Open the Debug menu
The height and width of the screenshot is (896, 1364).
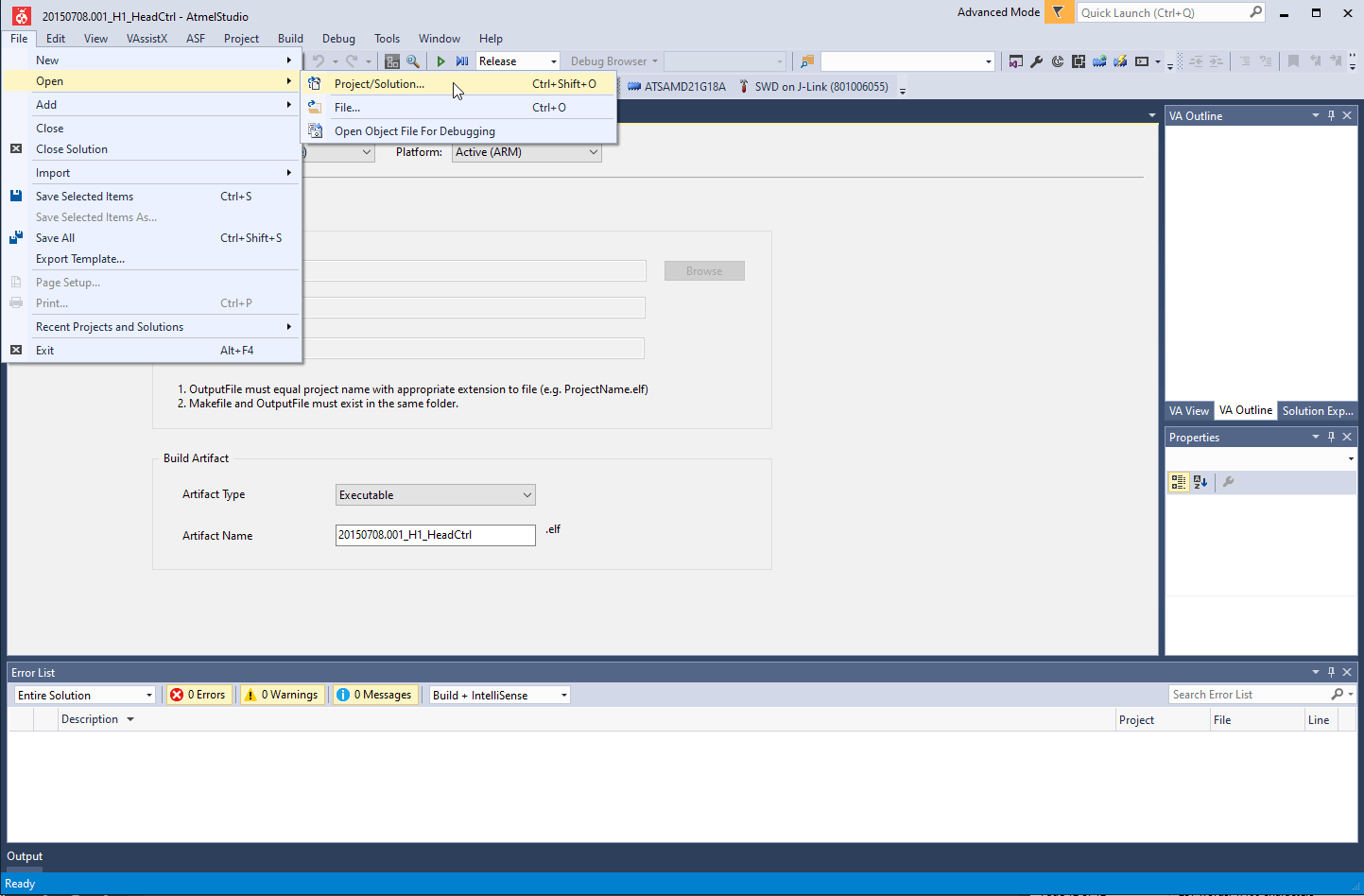(x=338, y=39)
